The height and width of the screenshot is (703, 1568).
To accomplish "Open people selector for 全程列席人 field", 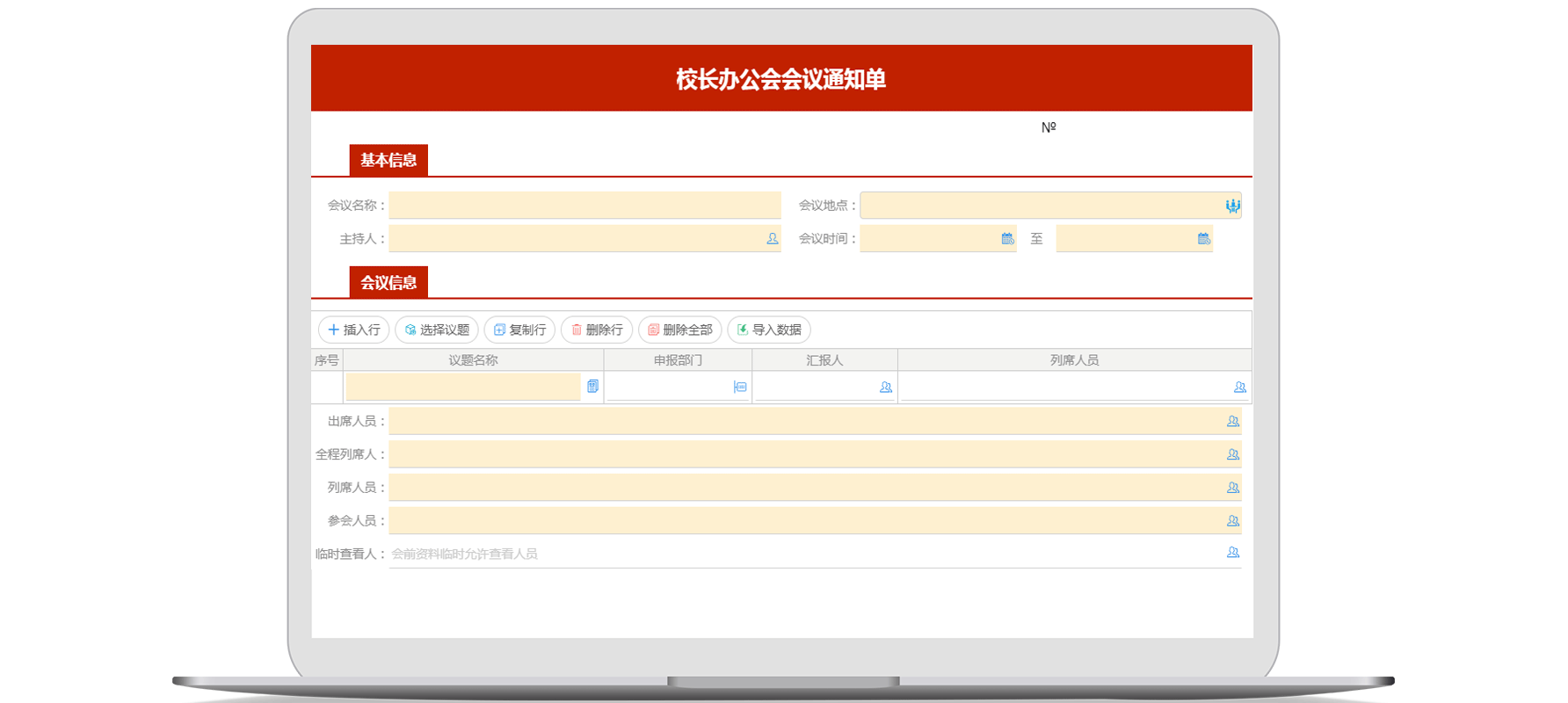I will coord(1232,454).
